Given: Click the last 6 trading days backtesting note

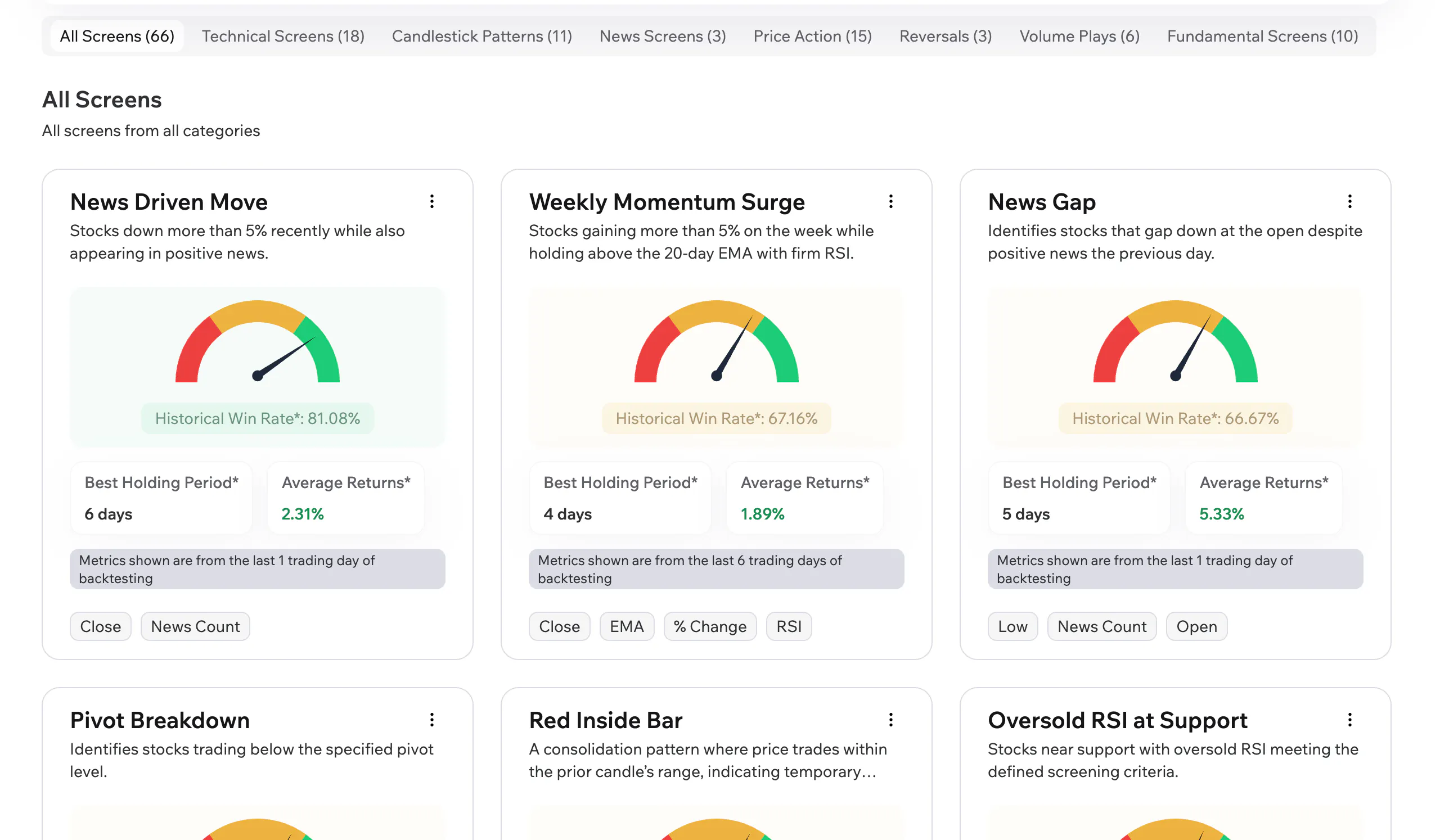Looking at the screenshot, I should (x=717, y=569).
